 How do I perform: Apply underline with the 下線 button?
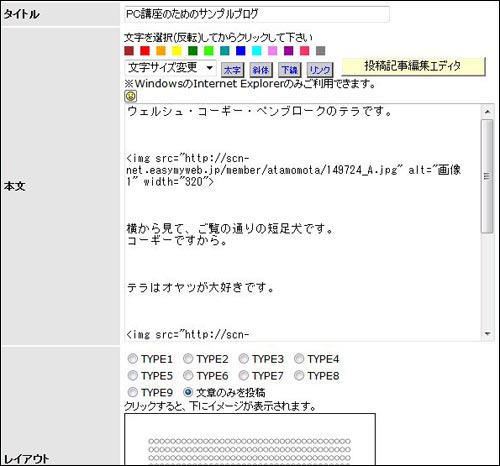(289, 70)
